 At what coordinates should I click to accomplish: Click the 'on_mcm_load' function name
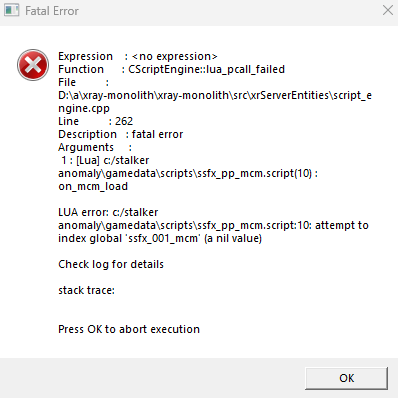[93, 186]
